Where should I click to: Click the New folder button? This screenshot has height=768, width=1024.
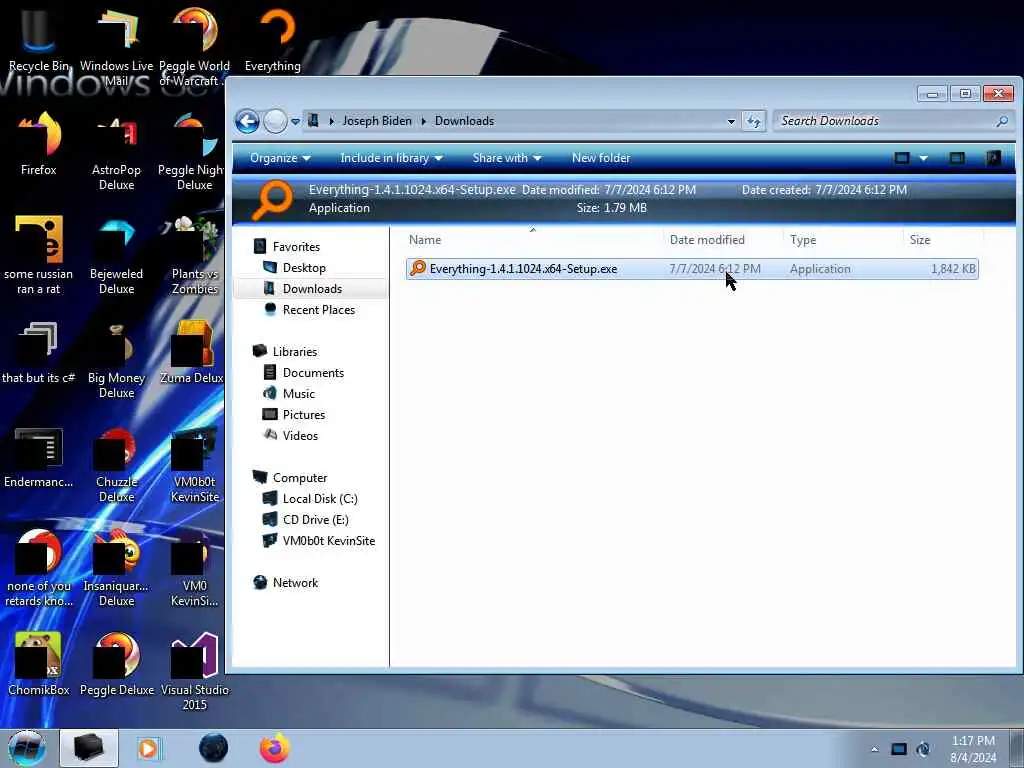(x=601, y=158)
